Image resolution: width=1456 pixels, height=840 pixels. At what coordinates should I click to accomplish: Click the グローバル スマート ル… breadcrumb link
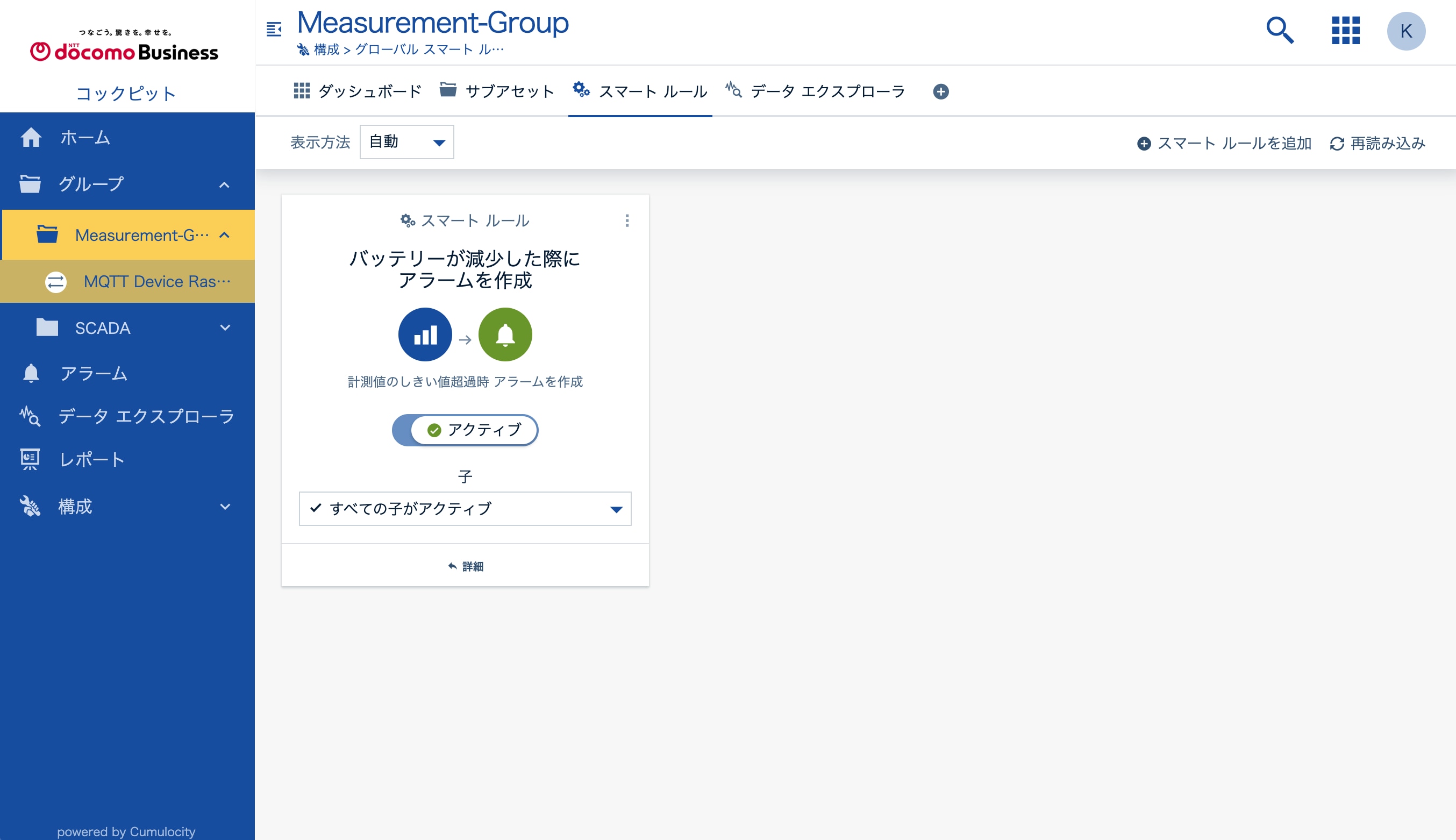tap(429, 49)
